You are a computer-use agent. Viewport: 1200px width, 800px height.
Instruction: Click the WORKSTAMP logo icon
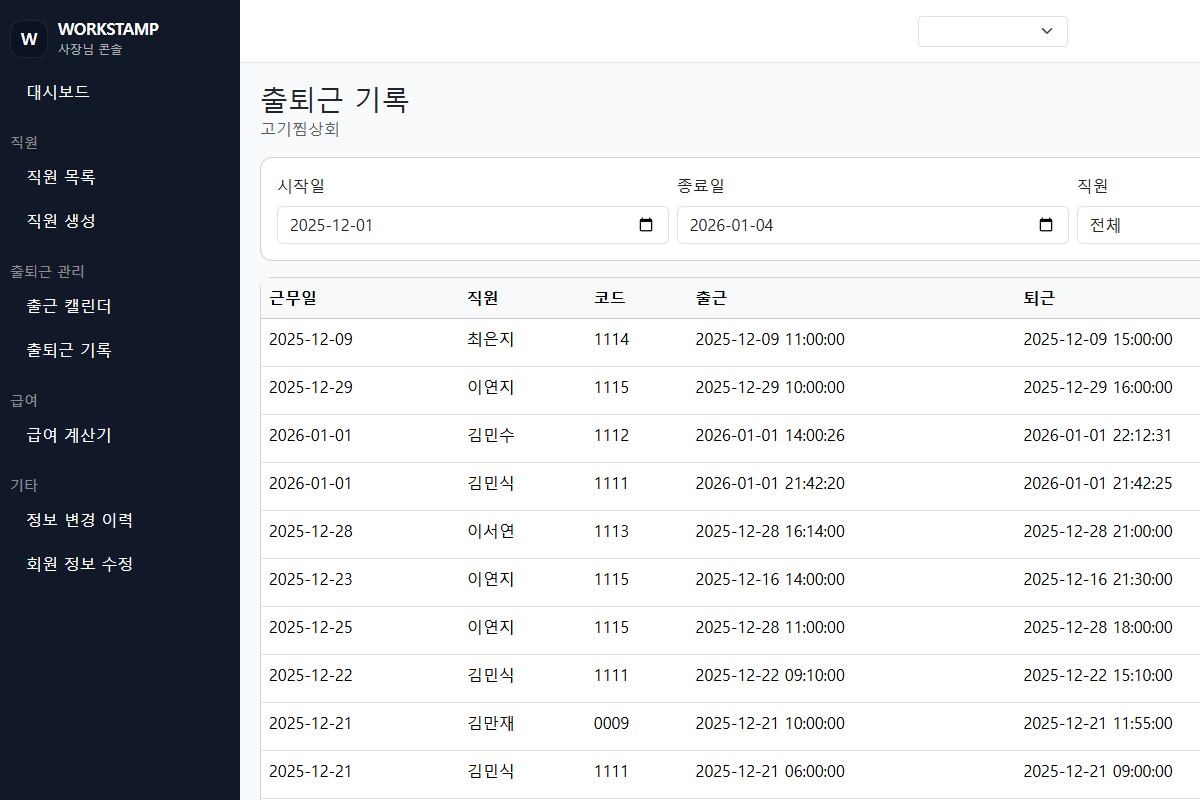click(x=29, y=39)
